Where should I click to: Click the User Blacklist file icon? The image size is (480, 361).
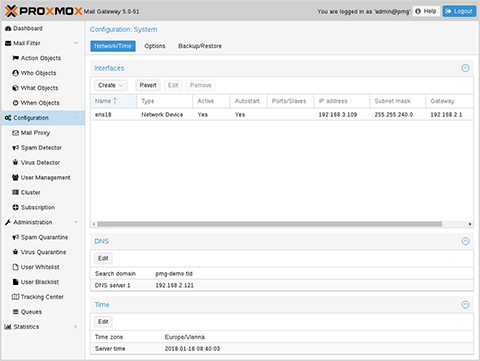pos(15,282)
